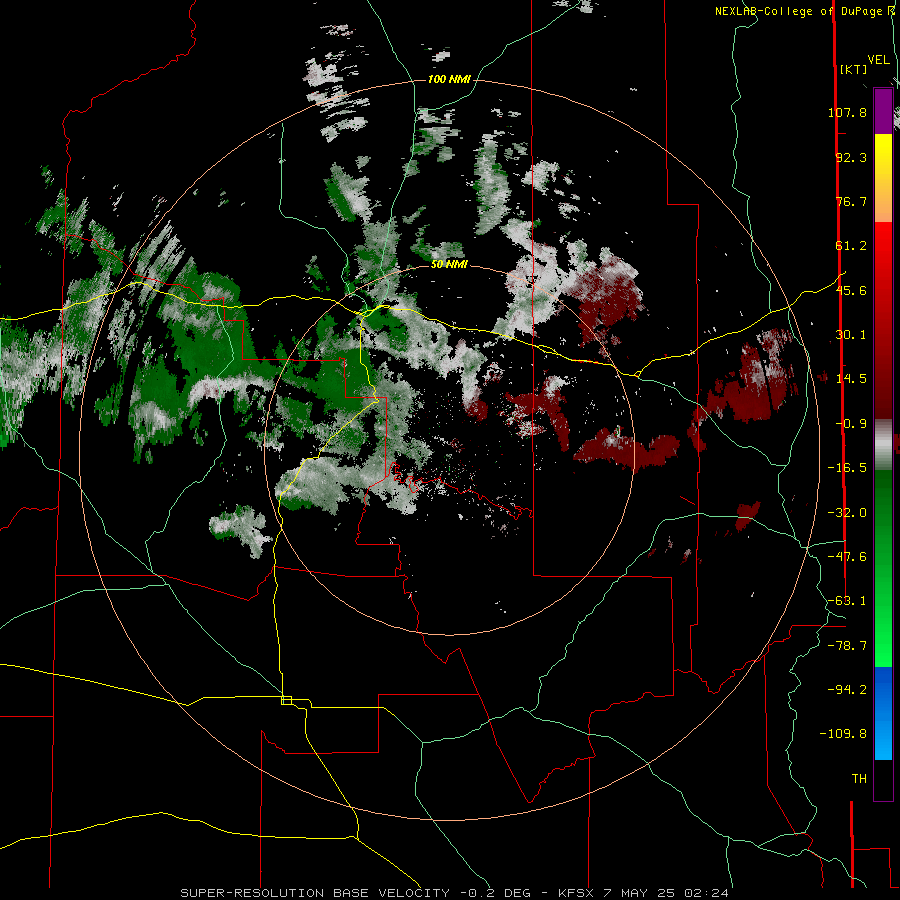Click the -94.2 velocity scale value
900x900 pixels.
pyautogui.click(x=847, y=689)
